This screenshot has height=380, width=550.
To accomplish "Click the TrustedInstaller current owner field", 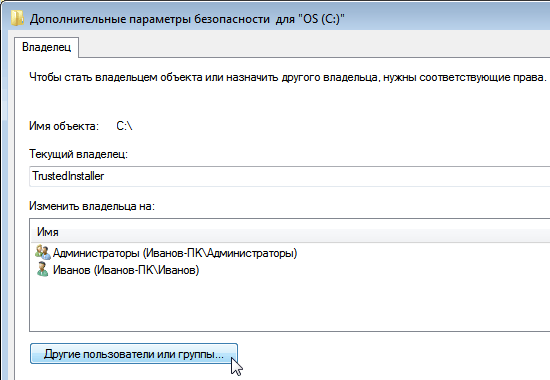I will click(290, 176).
